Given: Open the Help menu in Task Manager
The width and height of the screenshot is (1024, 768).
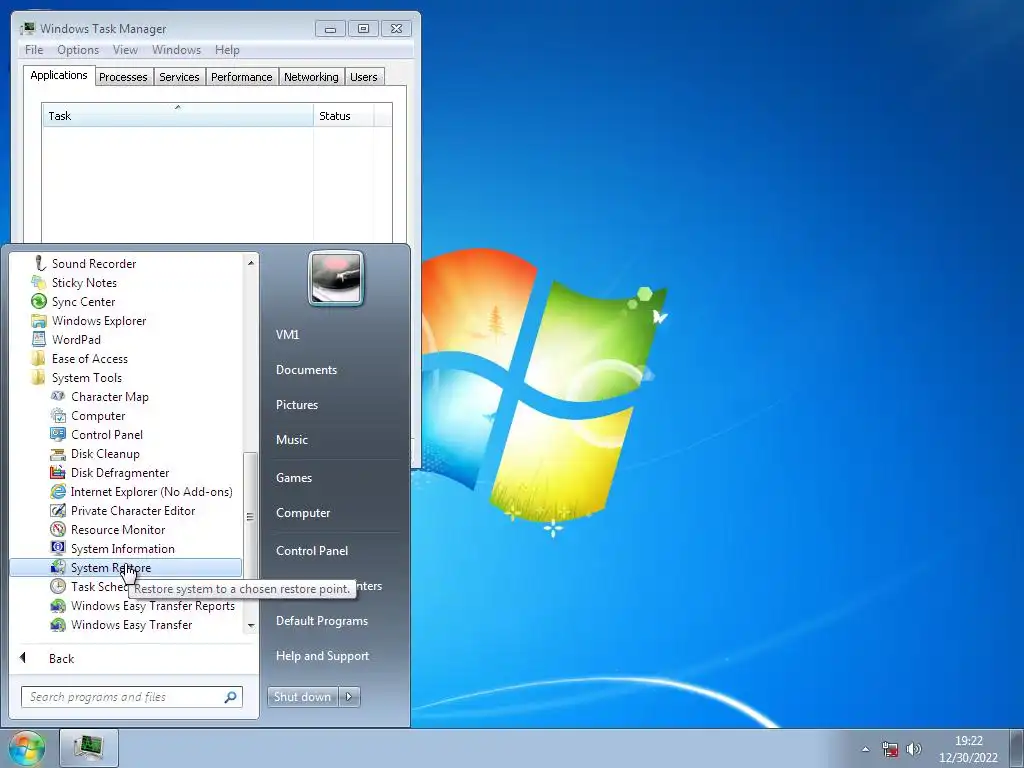Looking at the screenshot, I should (227, 50).
